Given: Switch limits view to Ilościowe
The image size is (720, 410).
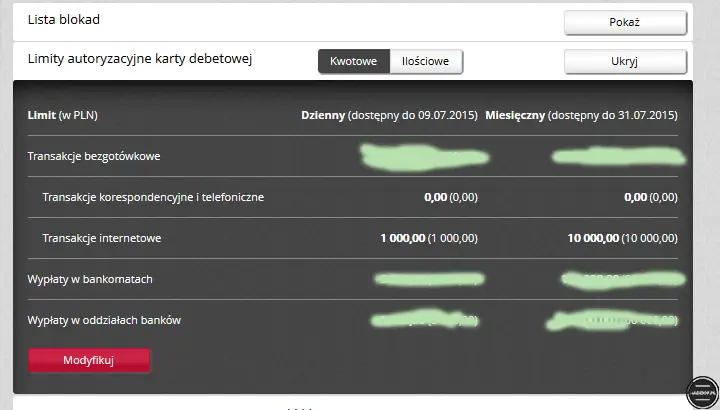Looking at the screenshot, I should coord(426,62).
